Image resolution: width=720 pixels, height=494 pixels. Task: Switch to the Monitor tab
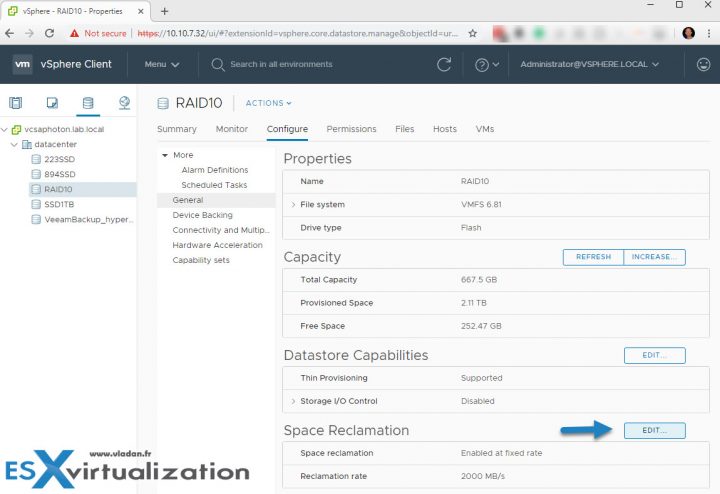[232, 129]
